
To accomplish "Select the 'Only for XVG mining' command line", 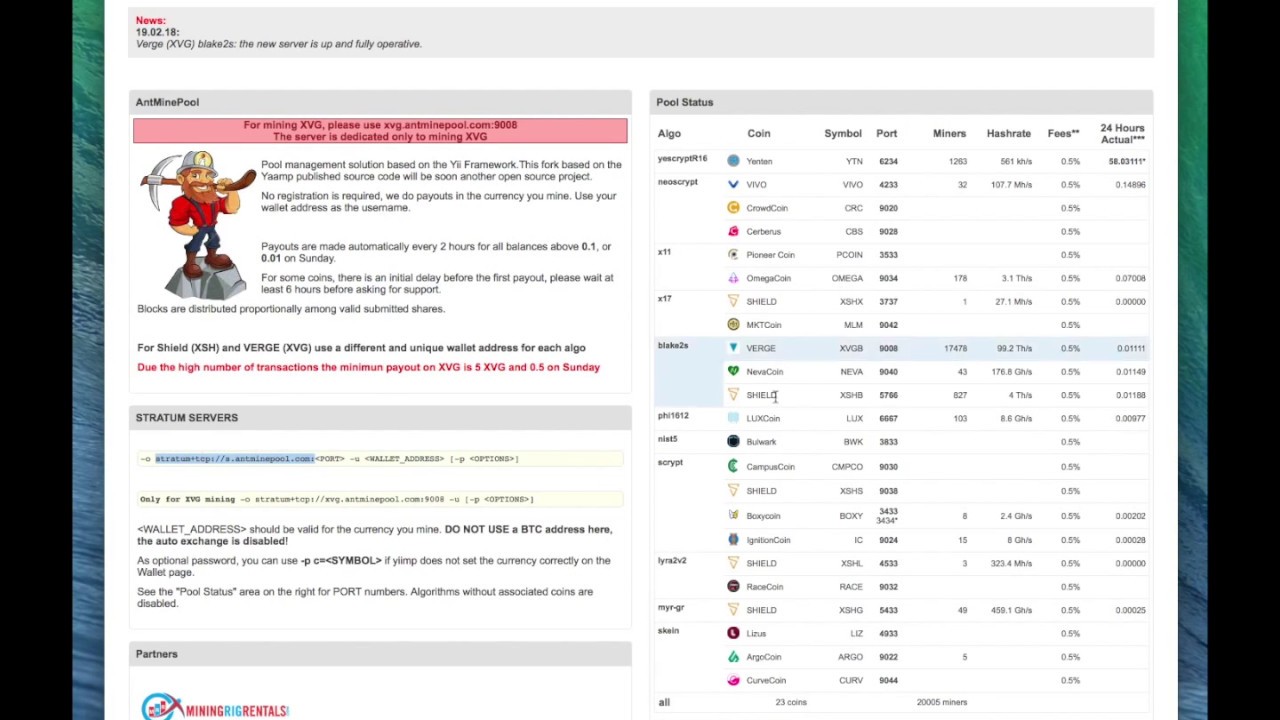I will pos(380,499).
